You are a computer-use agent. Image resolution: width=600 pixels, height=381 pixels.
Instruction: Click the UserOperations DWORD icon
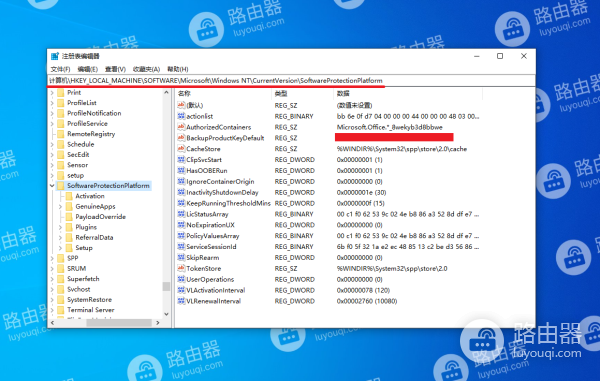pos(181,279)
